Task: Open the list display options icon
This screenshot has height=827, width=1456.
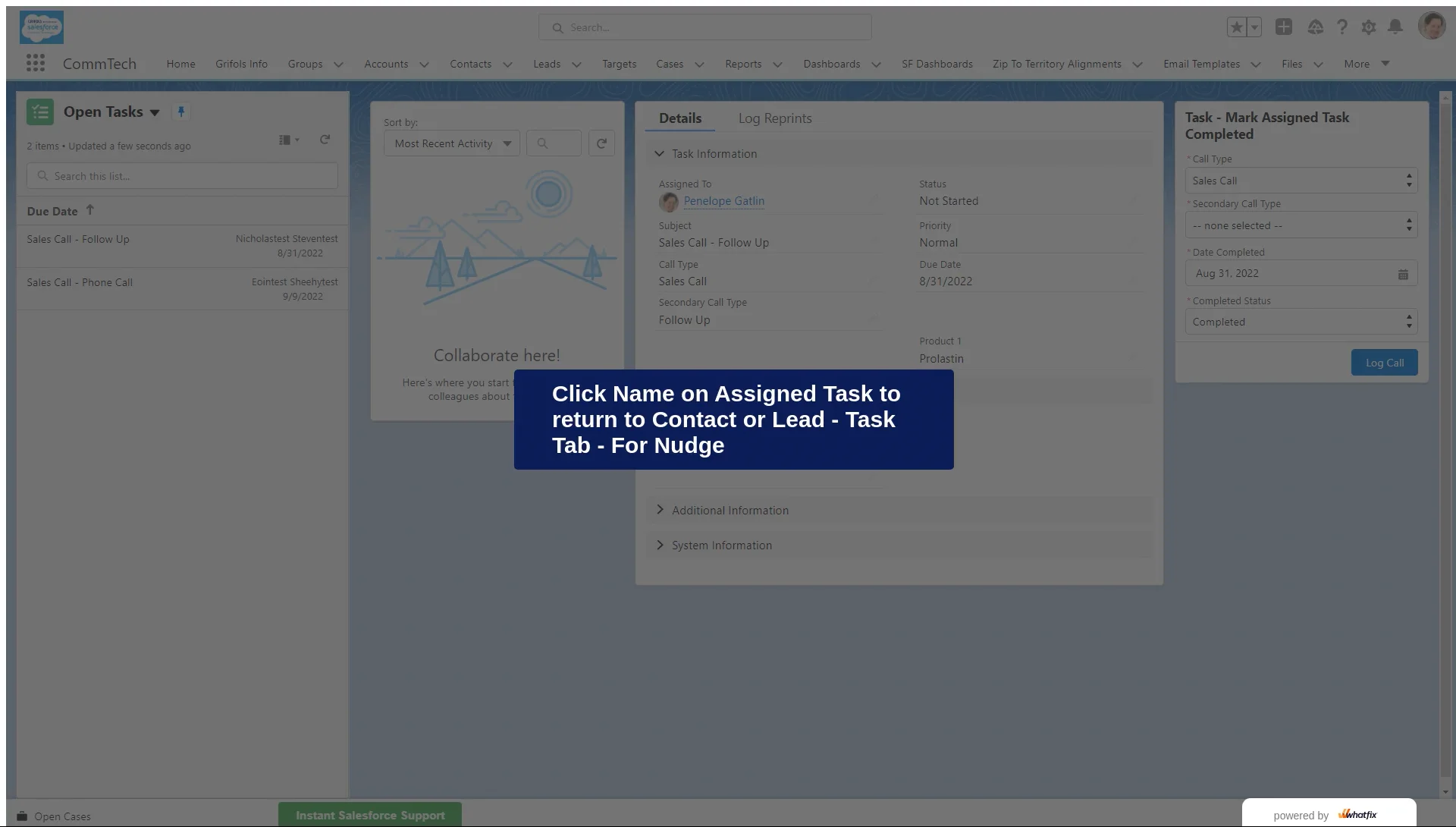Action: click(289, 140)
